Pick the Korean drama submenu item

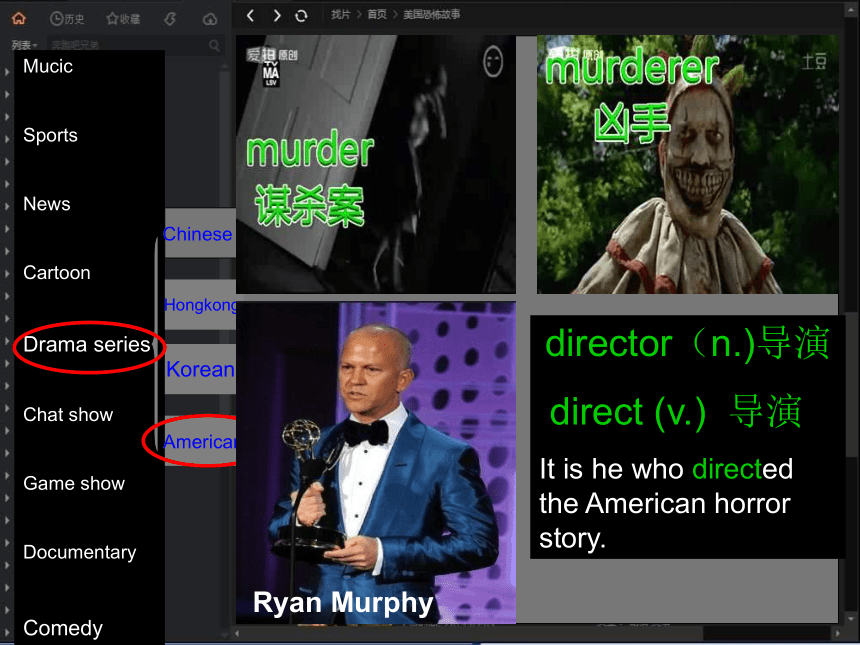(200, 370)
